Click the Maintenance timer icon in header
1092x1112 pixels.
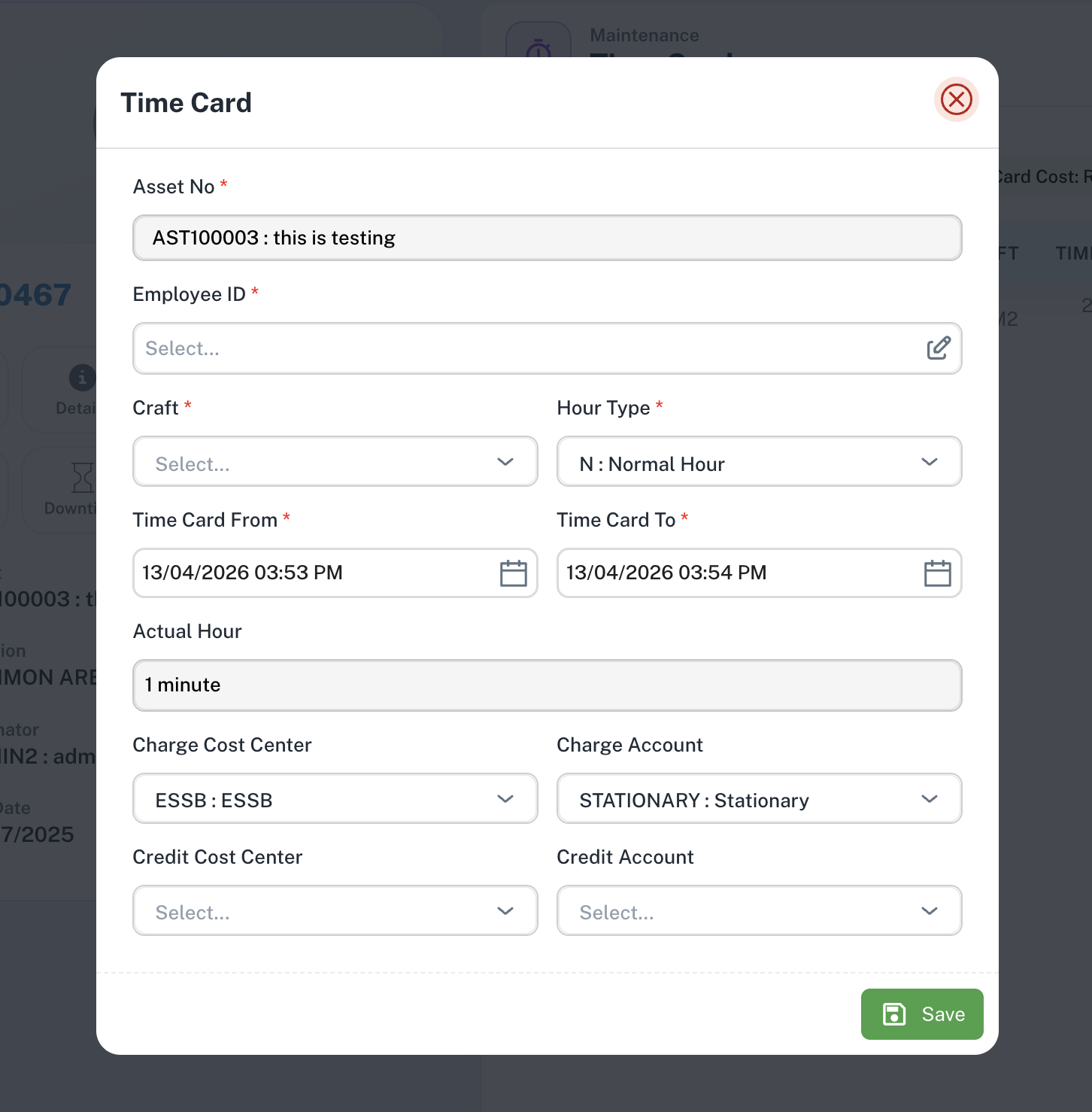click(x=538, y=47)
